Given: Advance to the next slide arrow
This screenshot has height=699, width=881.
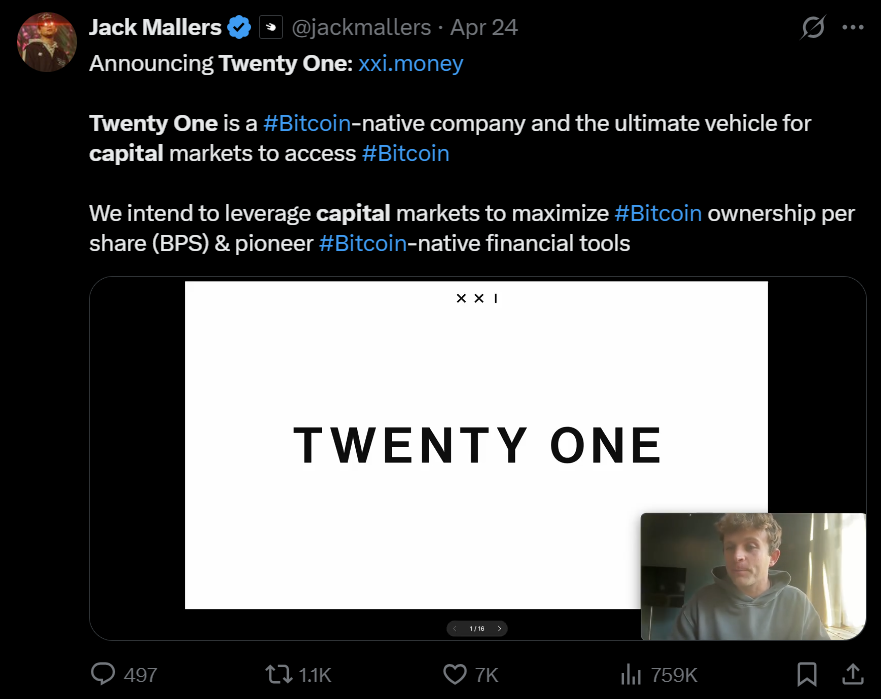Looking at the screenshot, I should point(499,628).
